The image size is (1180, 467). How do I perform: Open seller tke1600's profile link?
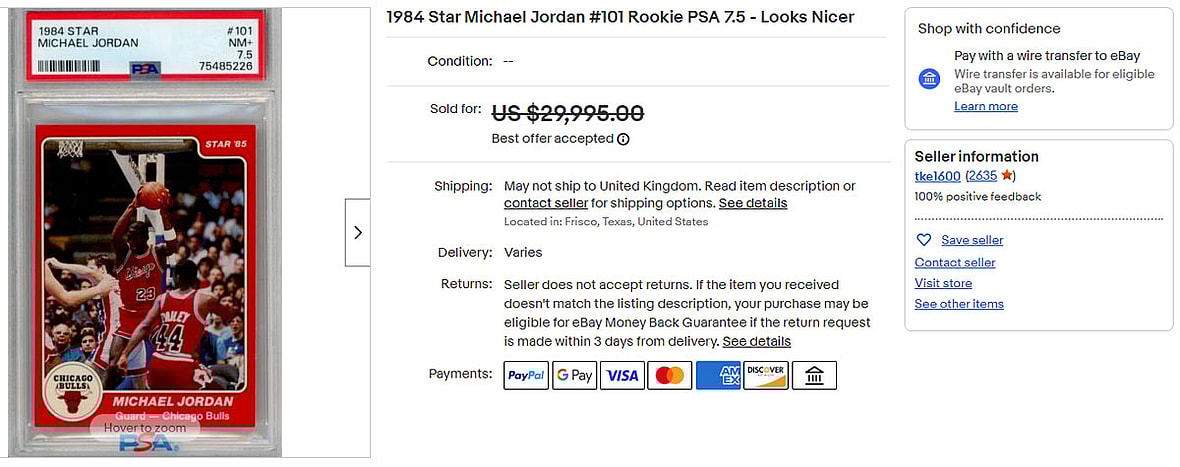pos(937,176)
